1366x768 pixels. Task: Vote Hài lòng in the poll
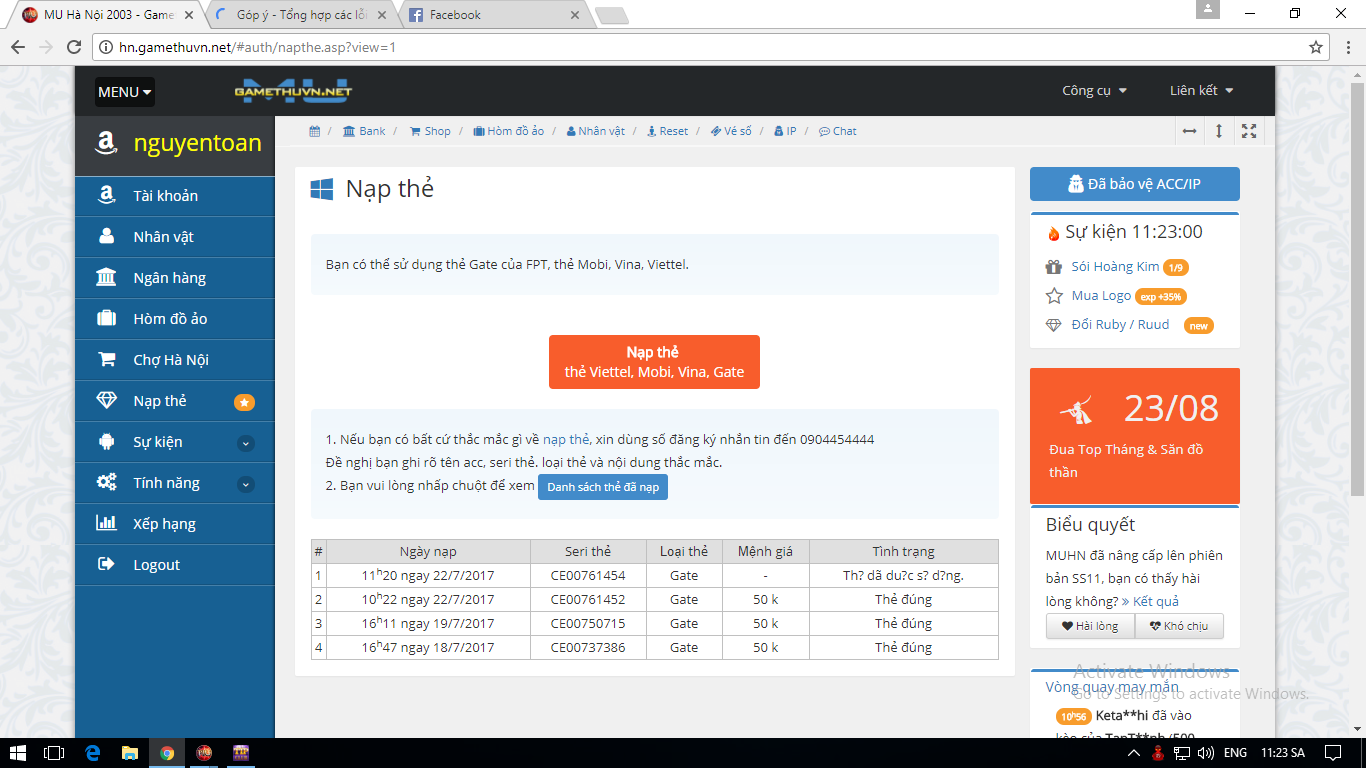tap(1090, 626)
